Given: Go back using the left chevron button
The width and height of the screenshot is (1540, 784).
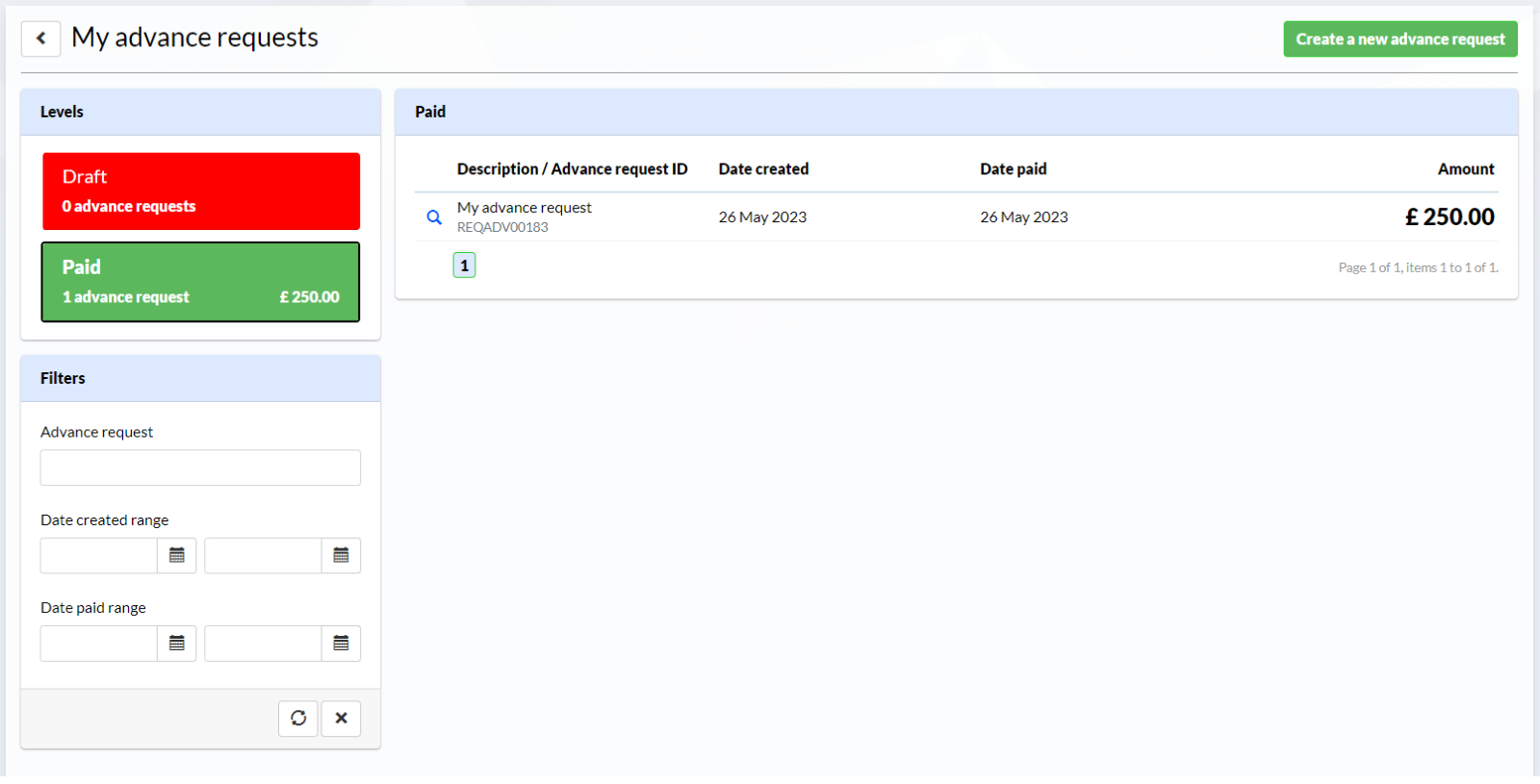Looking at the screenshot, I should (x=40, y=38).
